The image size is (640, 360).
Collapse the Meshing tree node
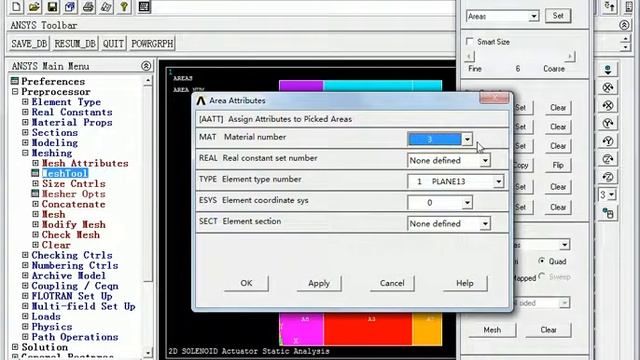coord(25,153)
